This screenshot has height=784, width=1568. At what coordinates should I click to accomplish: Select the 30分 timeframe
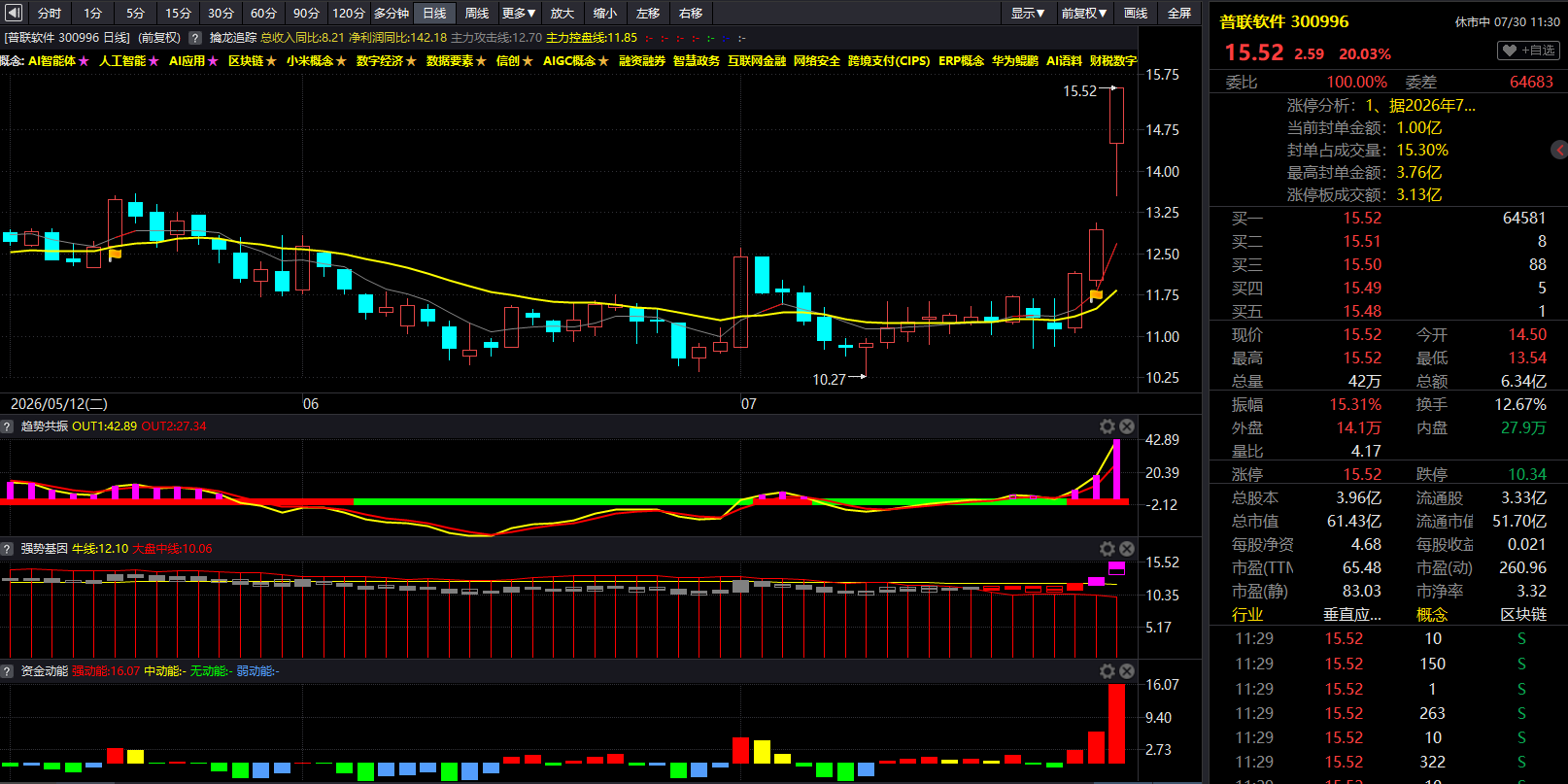221,13
